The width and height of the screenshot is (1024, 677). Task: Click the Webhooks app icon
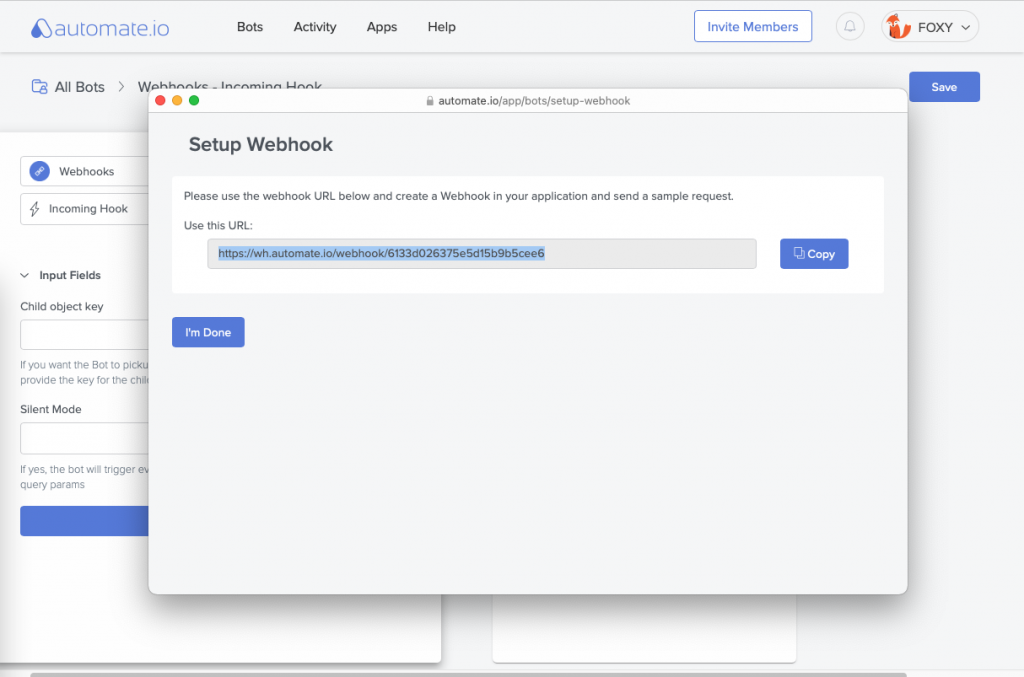[40, 171]
